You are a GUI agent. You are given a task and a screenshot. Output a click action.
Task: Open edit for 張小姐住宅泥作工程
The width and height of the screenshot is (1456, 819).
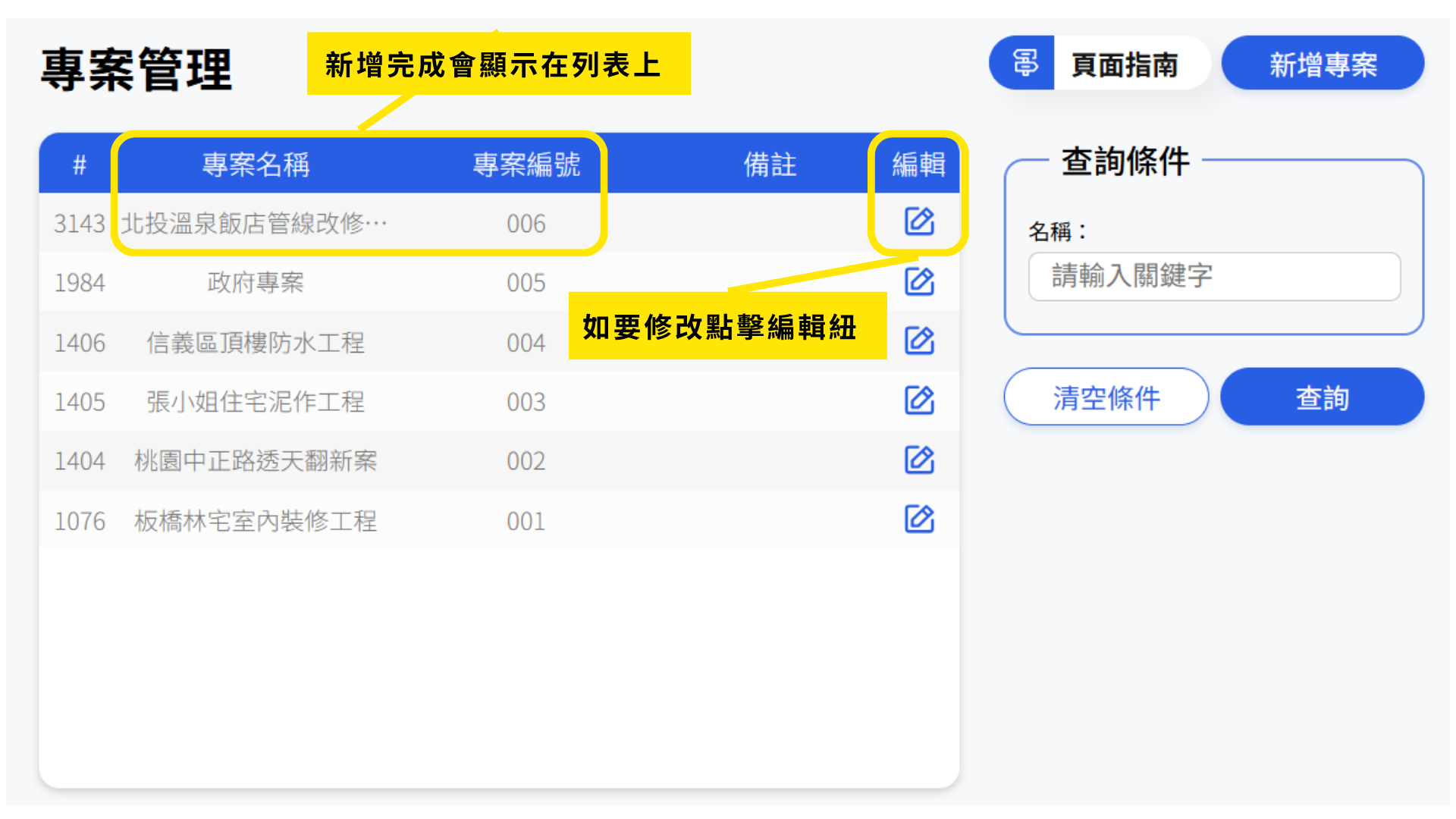919,400
